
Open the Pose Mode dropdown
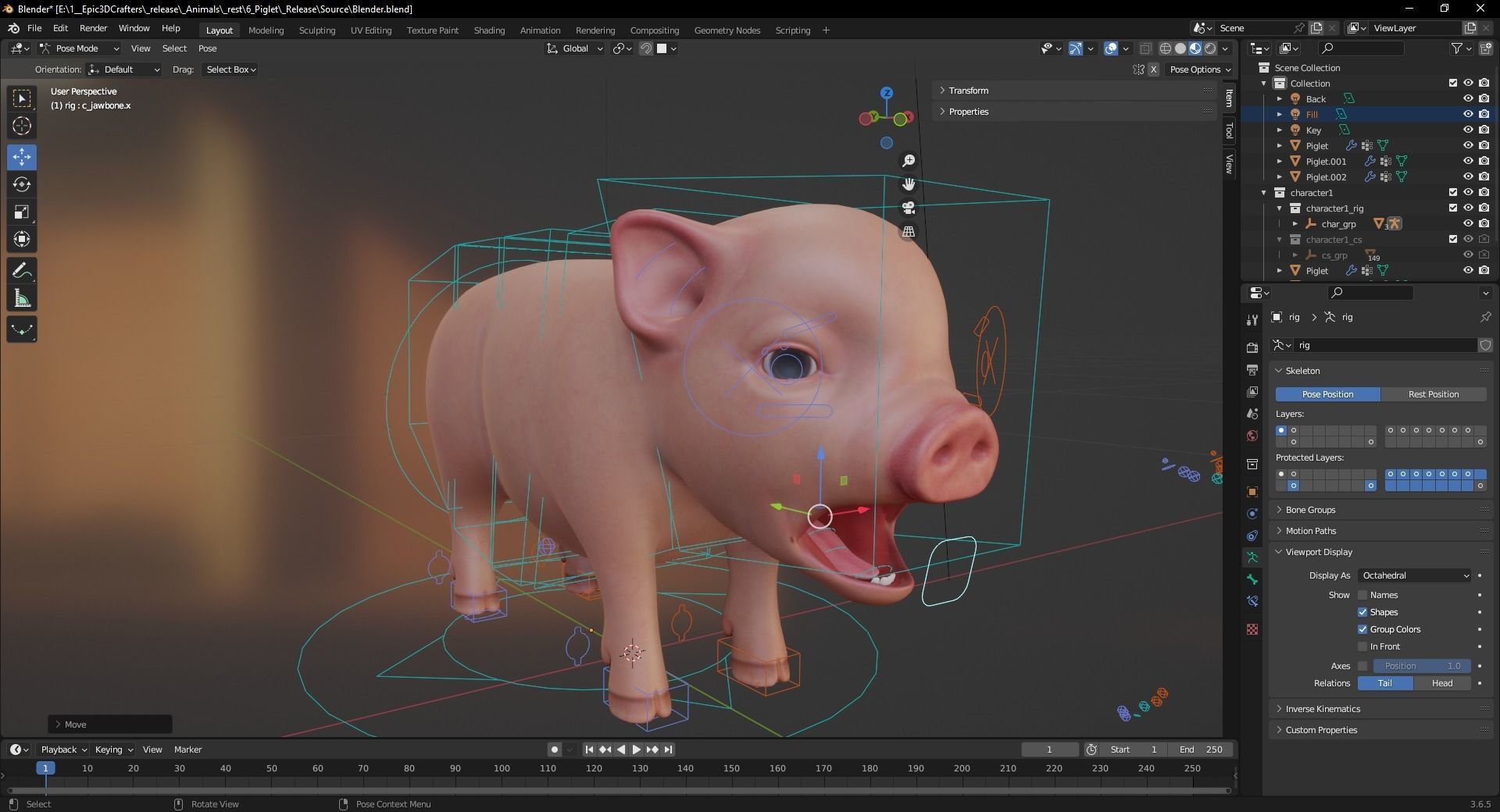[79, 48]
